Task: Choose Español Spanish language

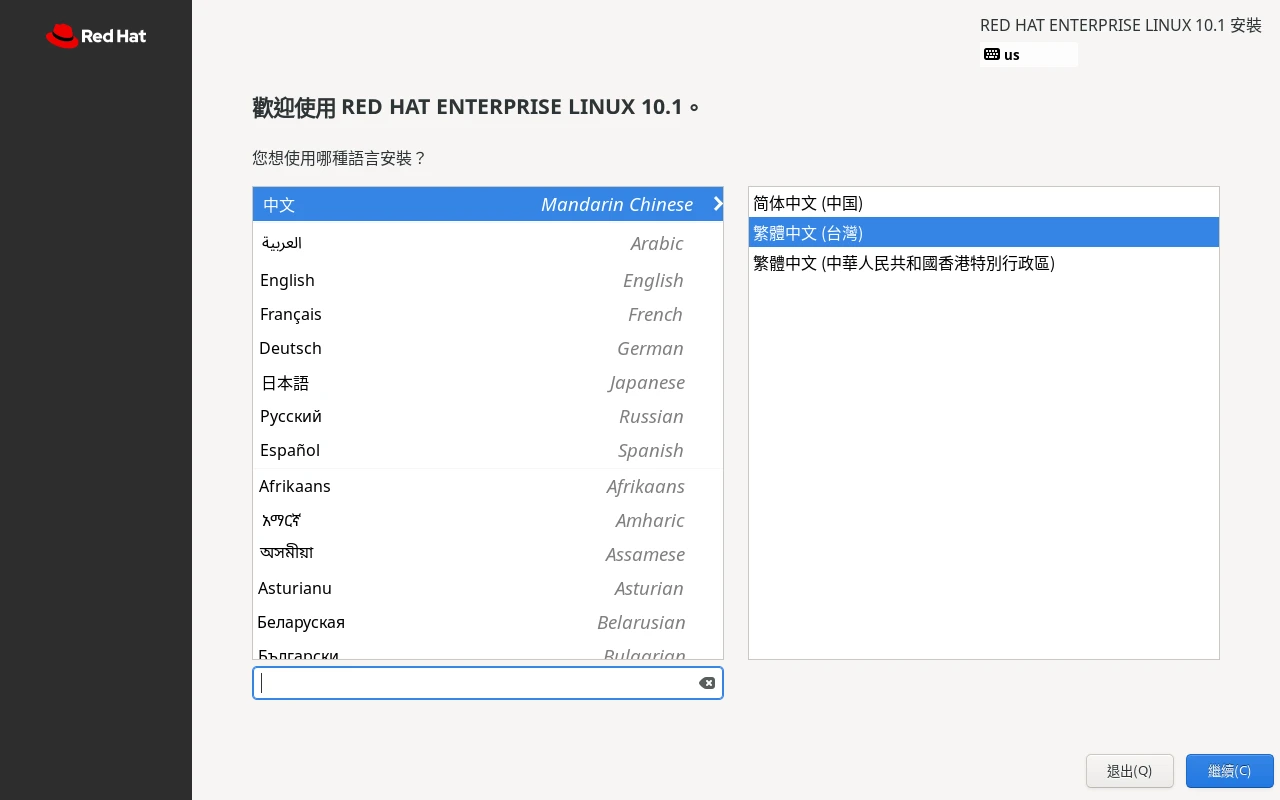Action: (x=400, y=450)
